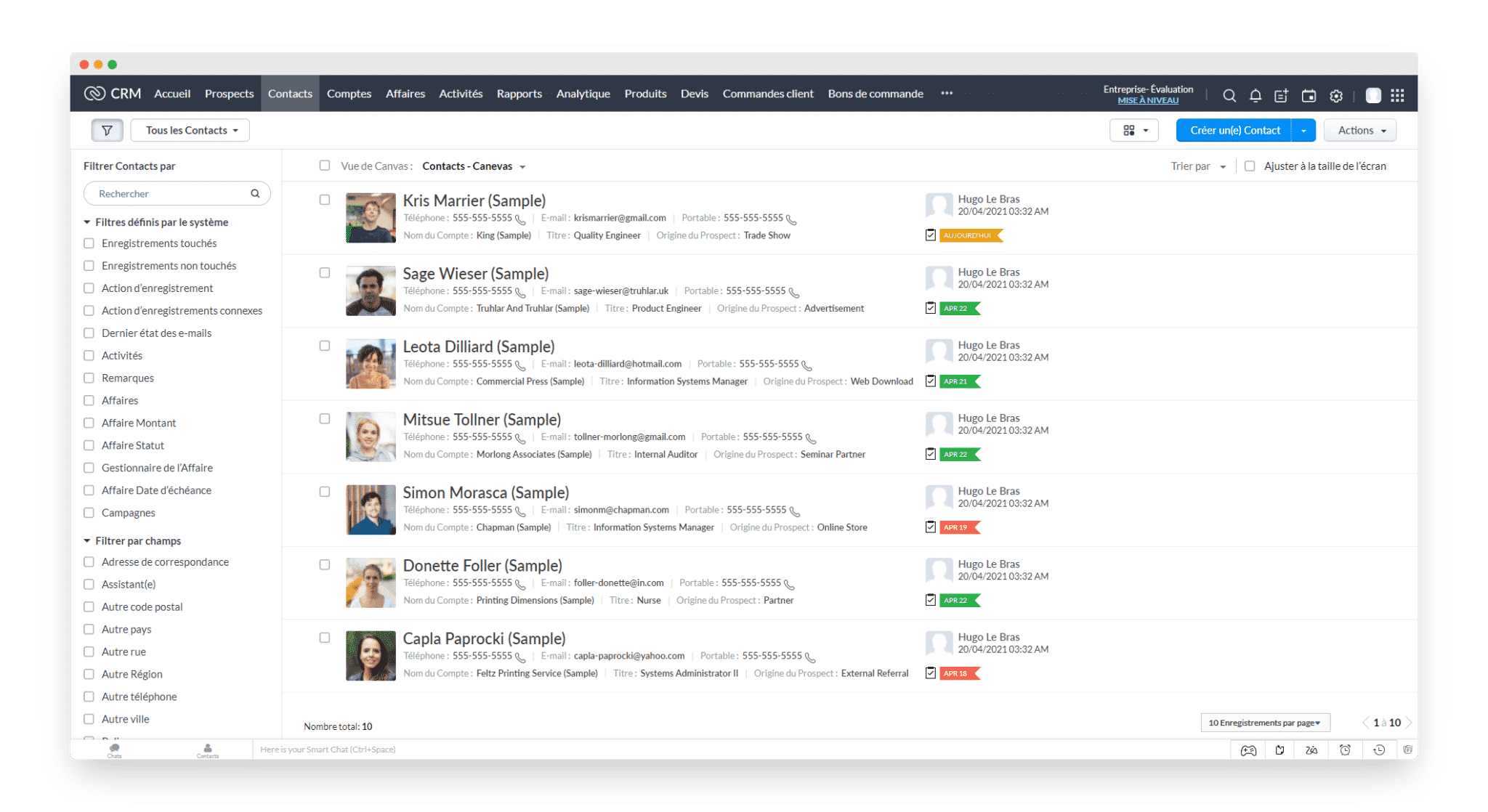Viewport: 1488px width, 812px height.
Task: Click the Actions button dropdown
Action: 1362,130
